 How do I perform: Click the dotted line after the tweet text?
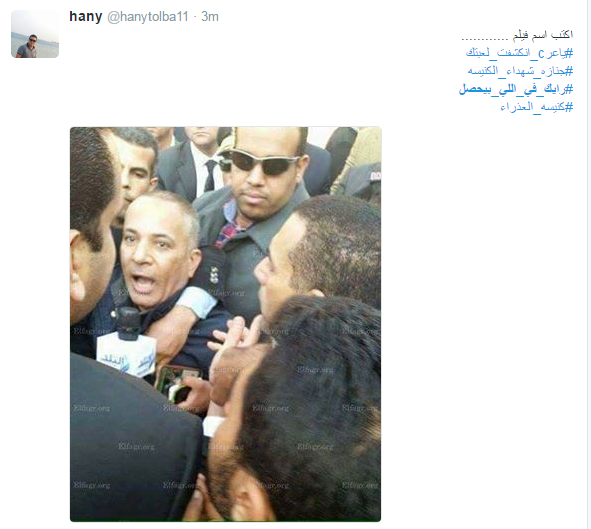[485, 38]
